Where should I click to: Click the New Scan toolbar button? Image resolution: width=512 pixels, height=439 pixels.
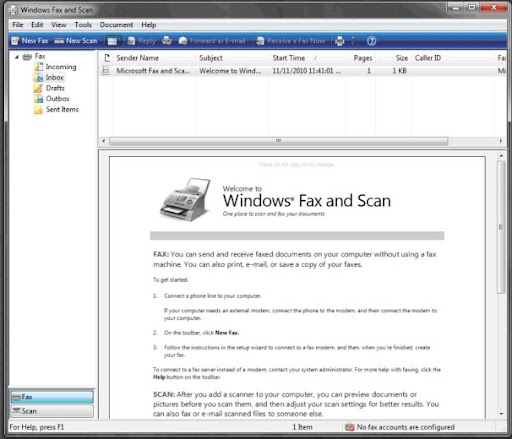(x=76, y=41)
